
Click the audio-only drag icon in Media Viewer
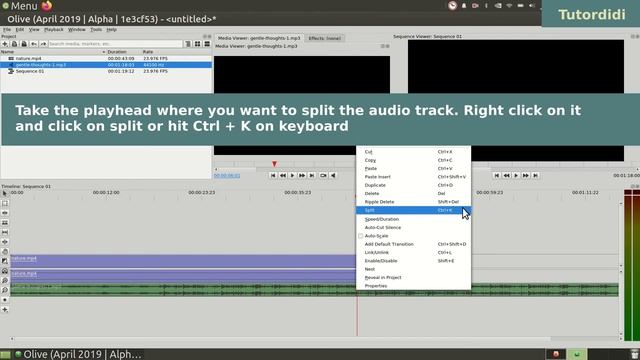coord(333,176)
